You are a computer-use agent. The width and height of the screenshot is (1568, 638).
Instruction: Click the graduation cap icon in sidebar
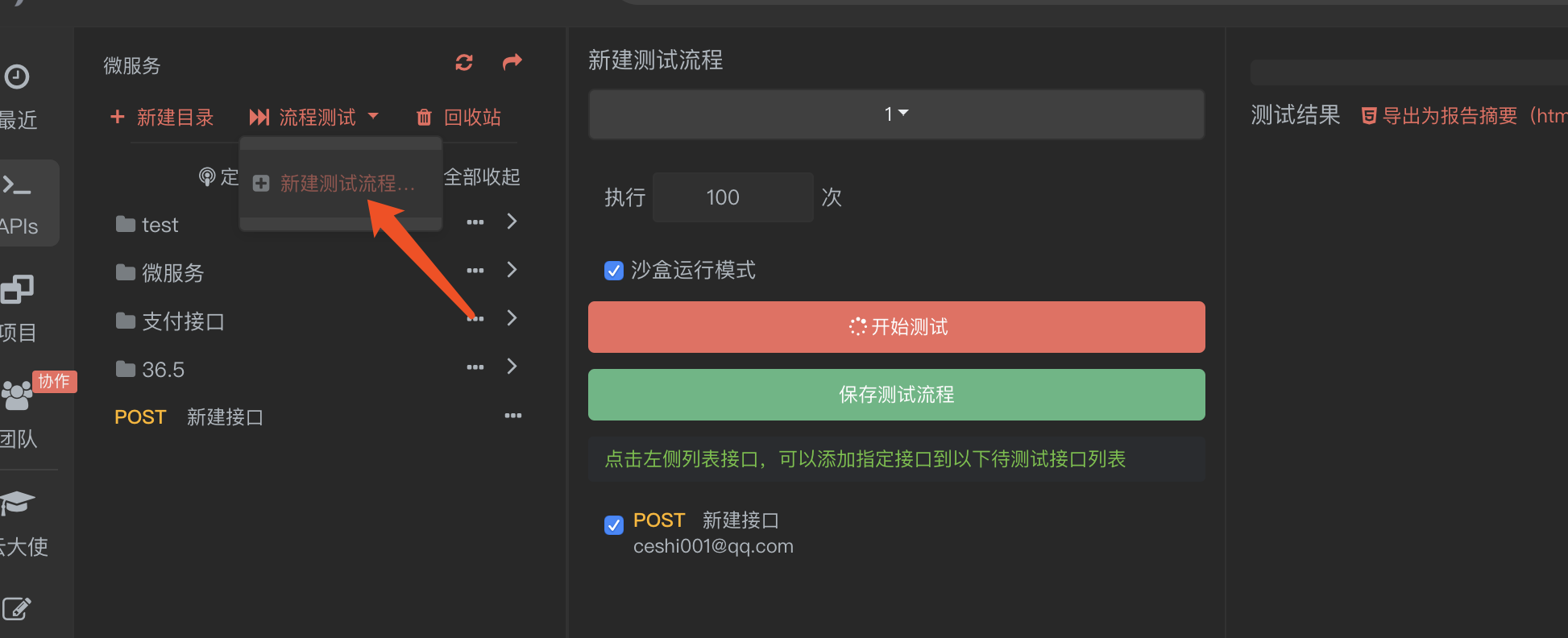[x=17, y=503]
